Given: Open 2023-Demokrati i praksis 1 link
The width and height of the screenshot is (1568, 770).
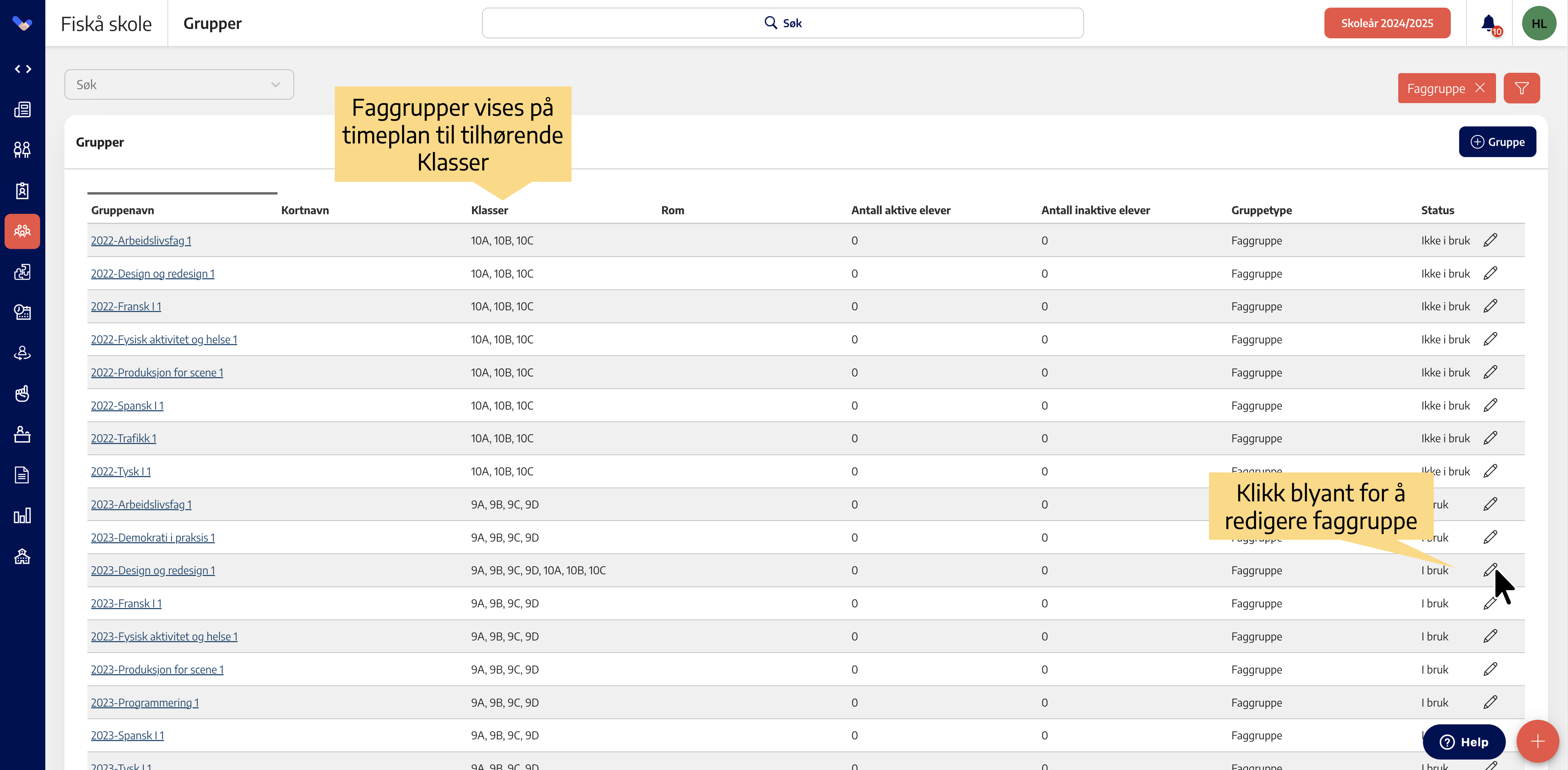Looking at the screenshot, I should pyautogui.click(x=153, y=537).
